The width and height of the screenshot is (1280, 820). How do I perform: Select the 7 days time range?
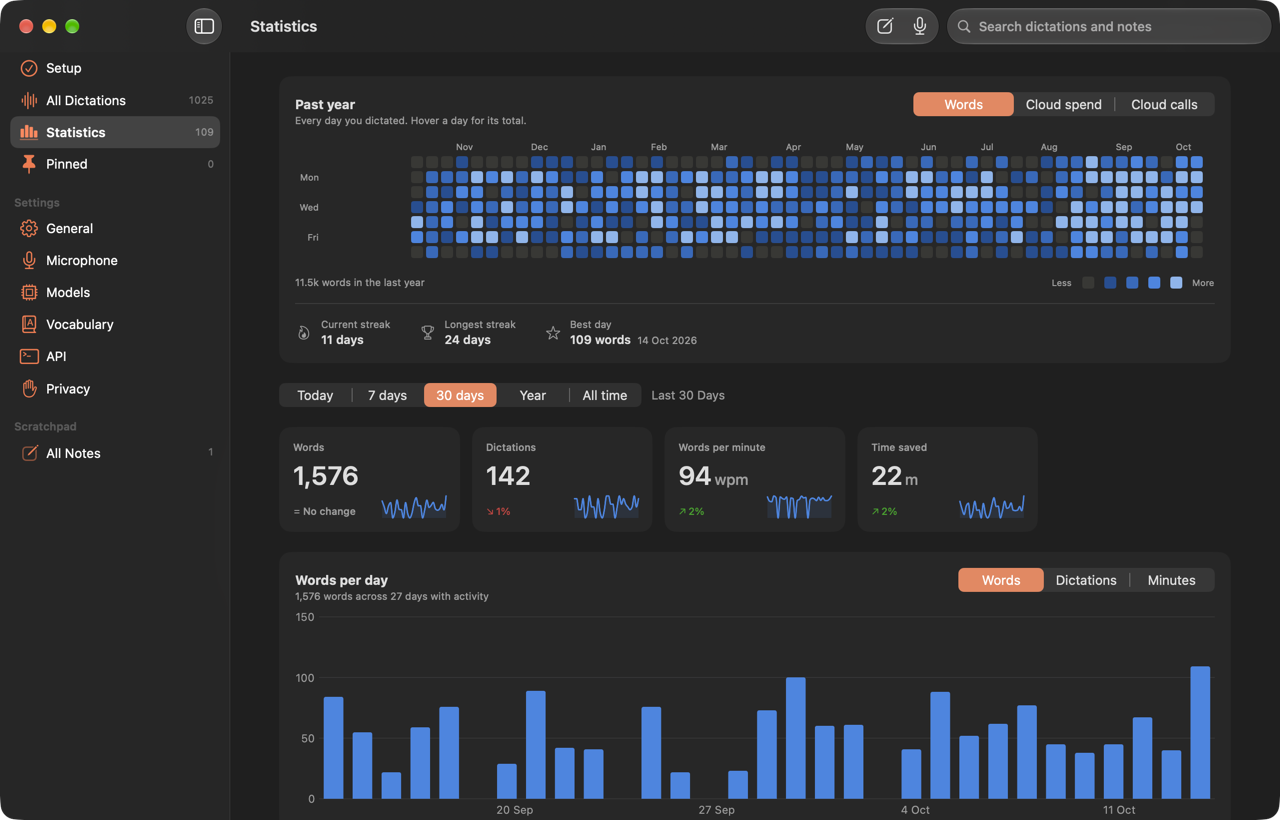[387, 395]
